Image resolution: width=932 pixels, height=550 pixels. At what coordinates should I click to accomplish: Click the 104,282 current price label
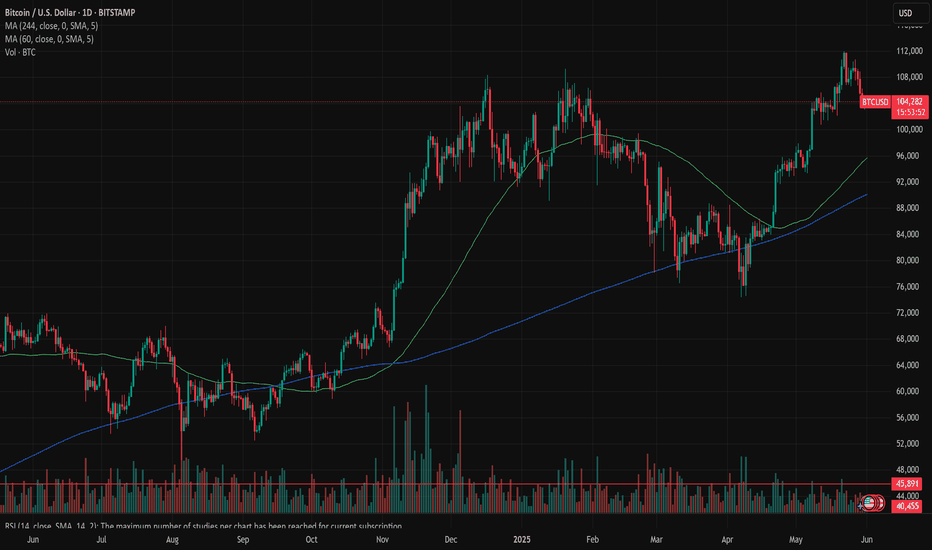pos(909,102)
